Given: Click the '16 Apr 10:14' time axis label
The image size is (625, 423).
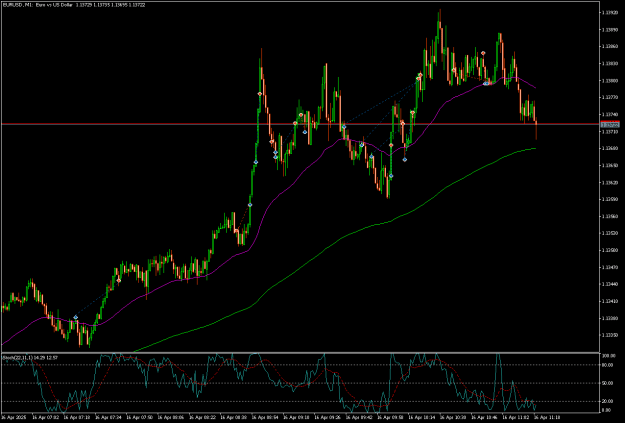Looking at the screenshot, I should 421,417.
